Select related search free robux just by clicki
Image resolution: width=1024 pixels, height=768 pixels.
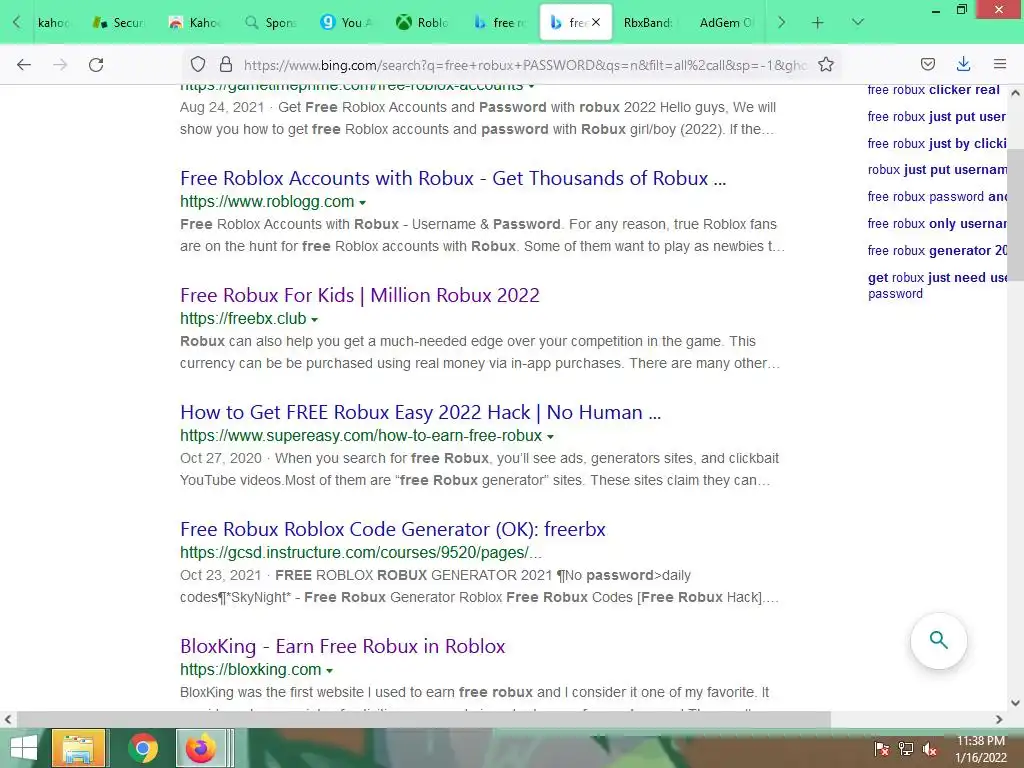pos(936,144)
